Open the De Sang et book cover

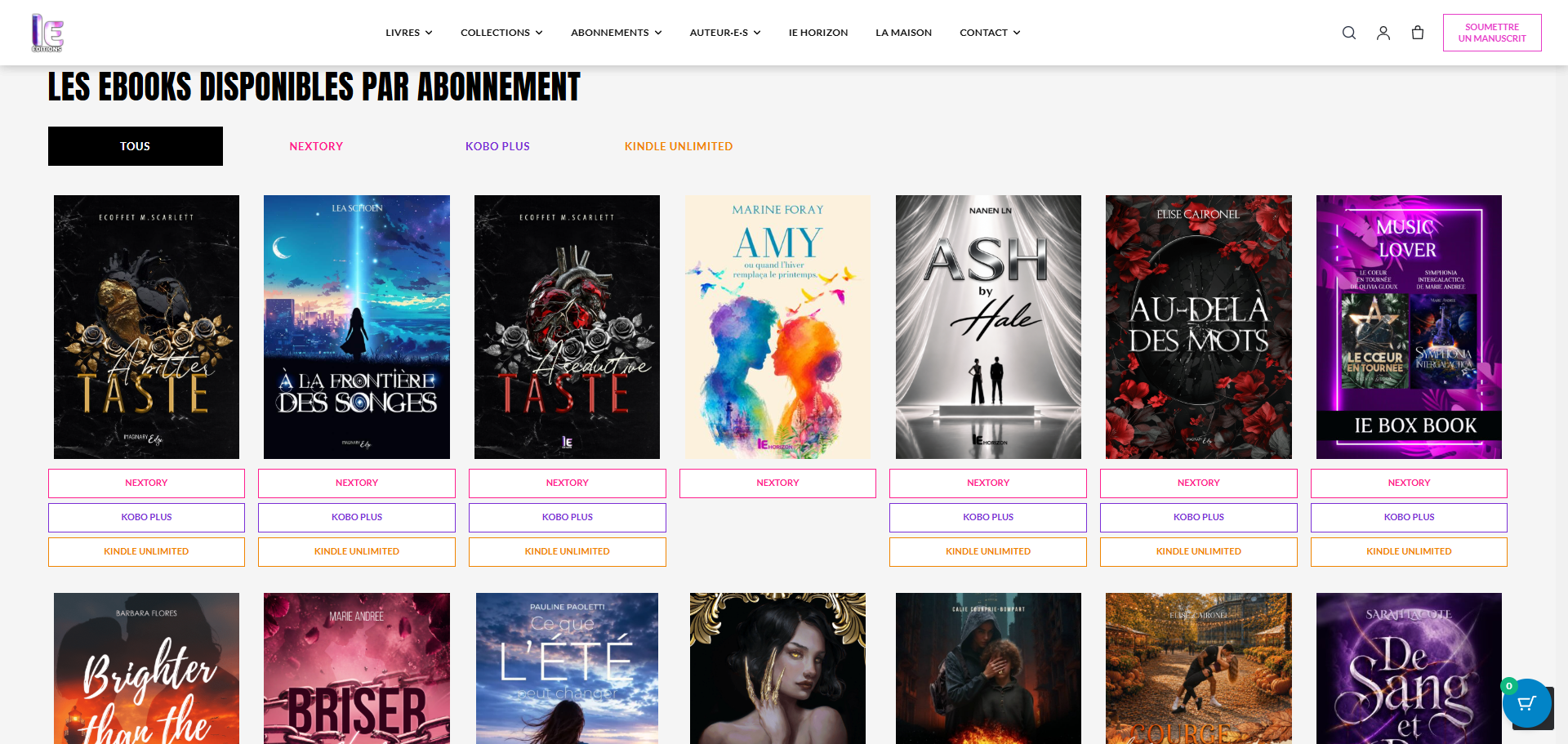[1409, 668]
